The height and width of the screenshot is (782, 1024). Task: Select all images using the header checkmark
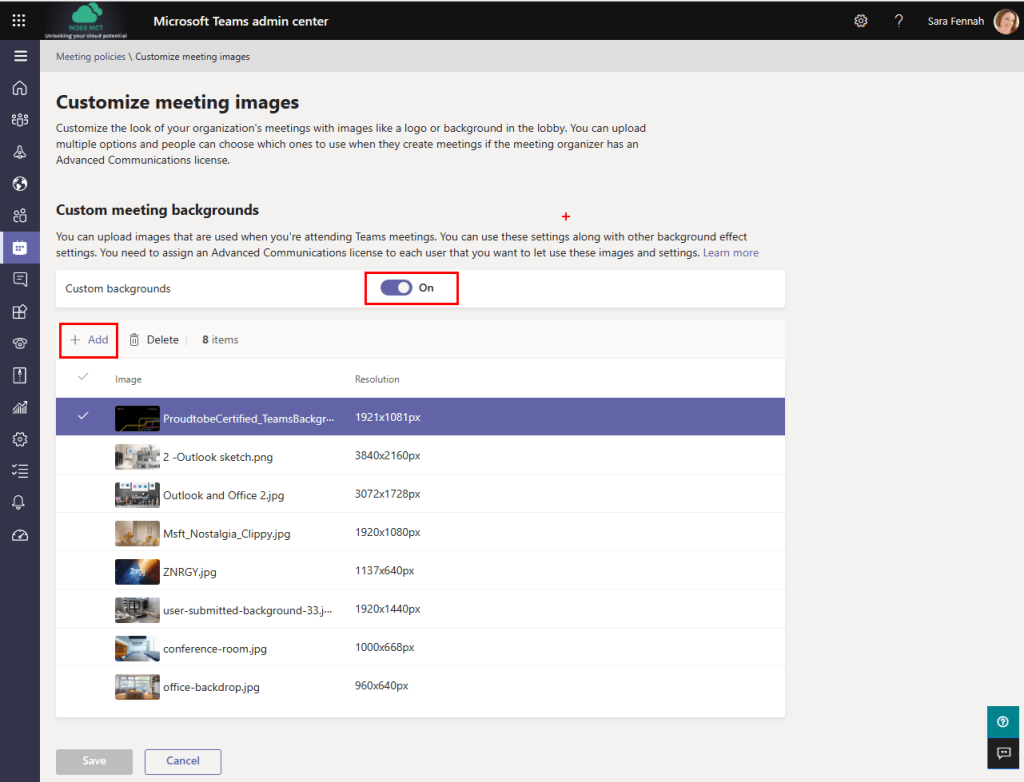(83, 375)
